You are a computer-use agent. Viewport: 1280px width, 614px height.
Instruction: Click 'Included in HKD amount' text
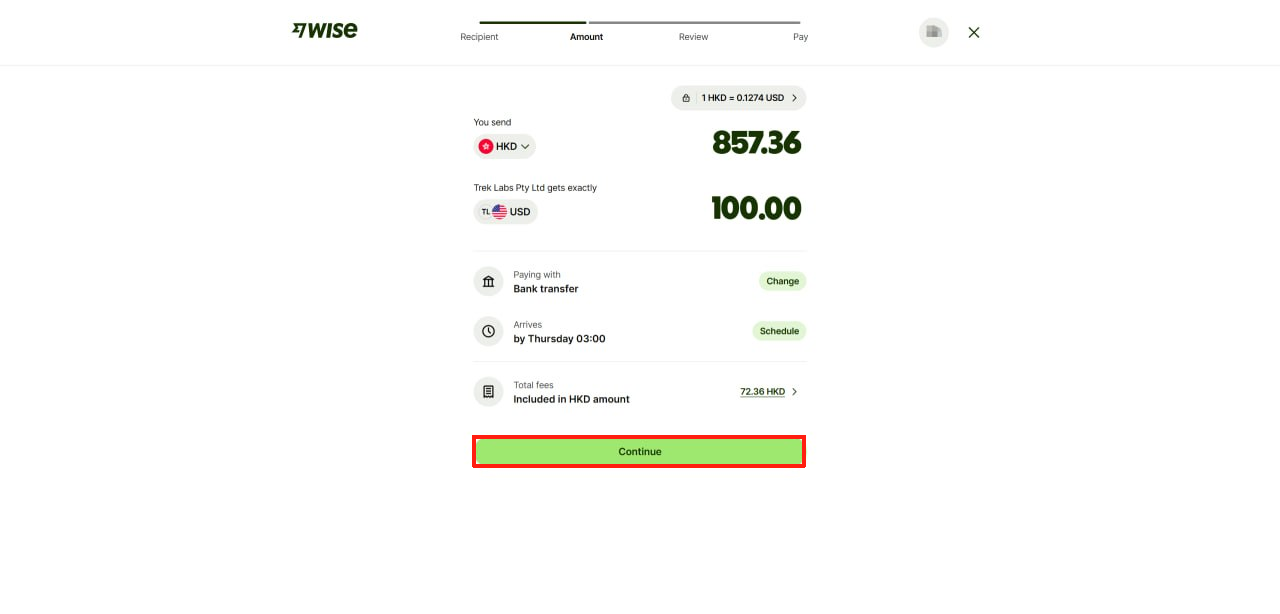coord(571,399)
